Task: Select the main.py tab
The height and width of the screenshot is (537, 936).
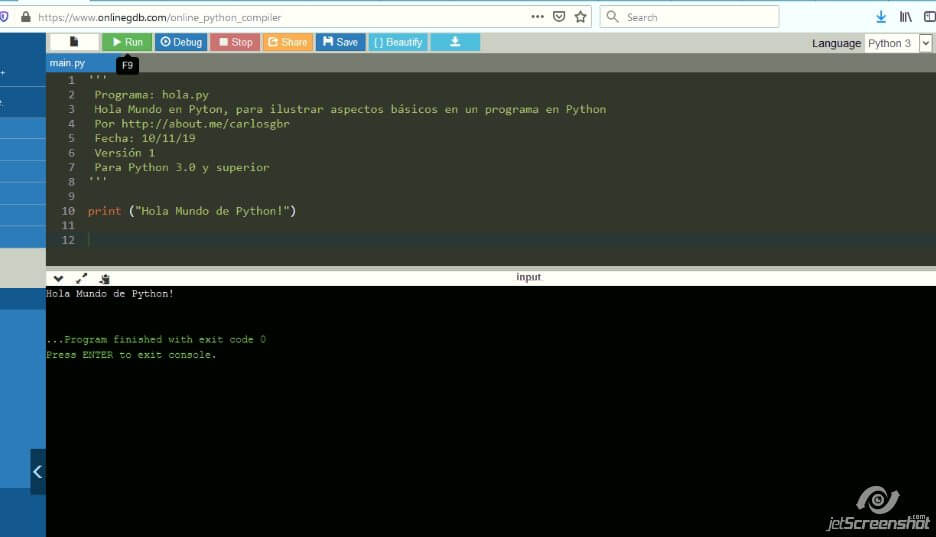Action: [67, 63]
